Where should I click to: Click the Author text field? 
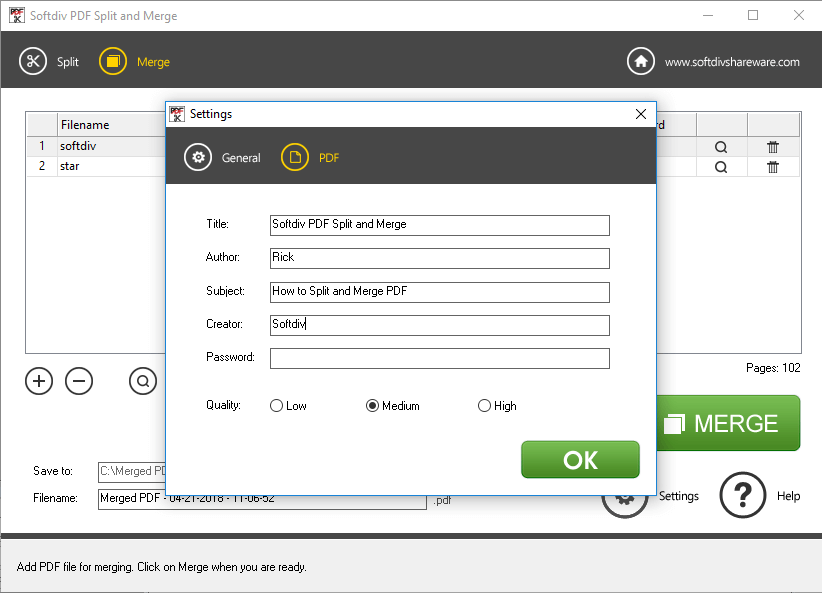tap(439, 258)
